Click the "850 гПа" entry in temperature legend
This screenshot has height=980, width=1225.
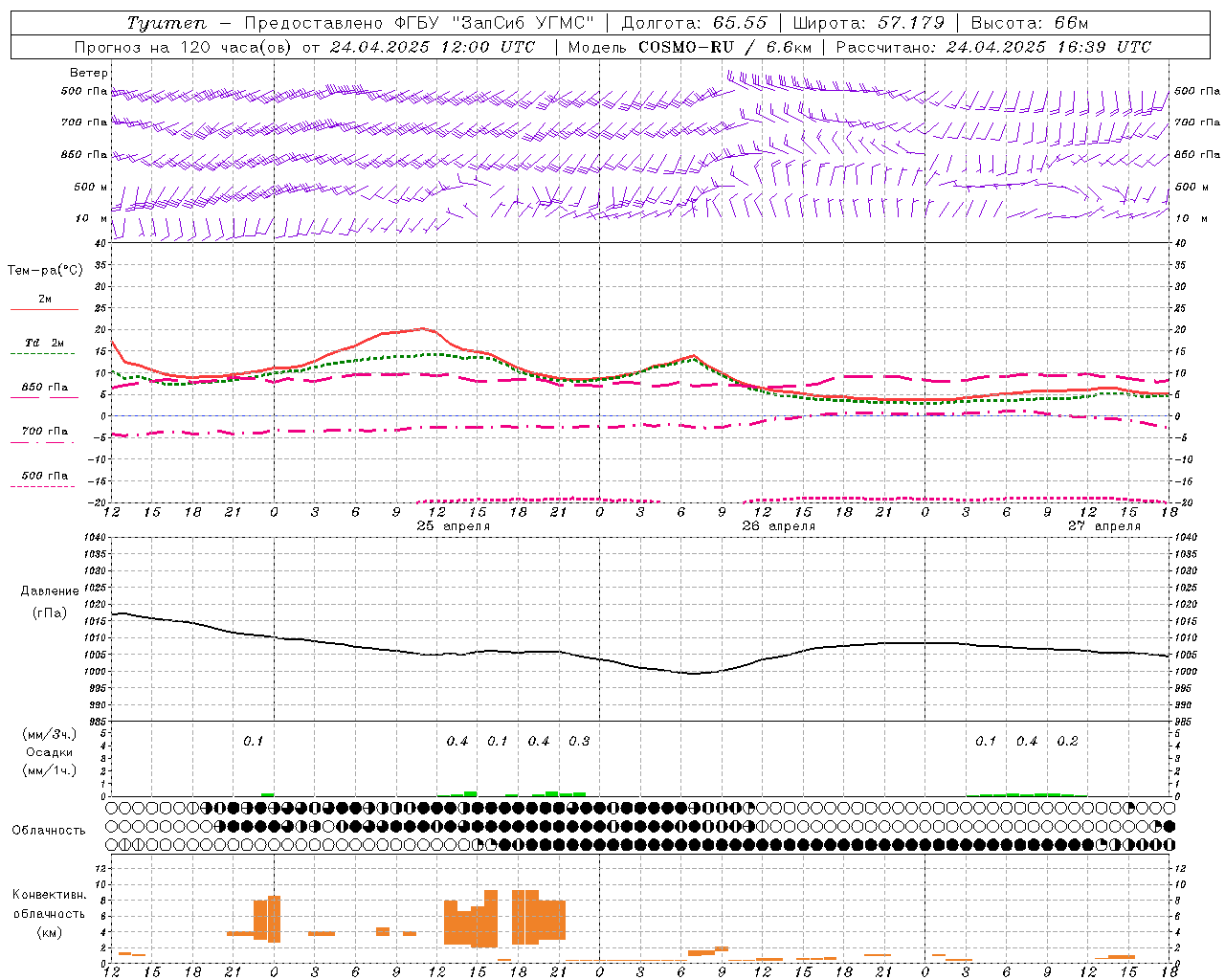pos(45,388)
